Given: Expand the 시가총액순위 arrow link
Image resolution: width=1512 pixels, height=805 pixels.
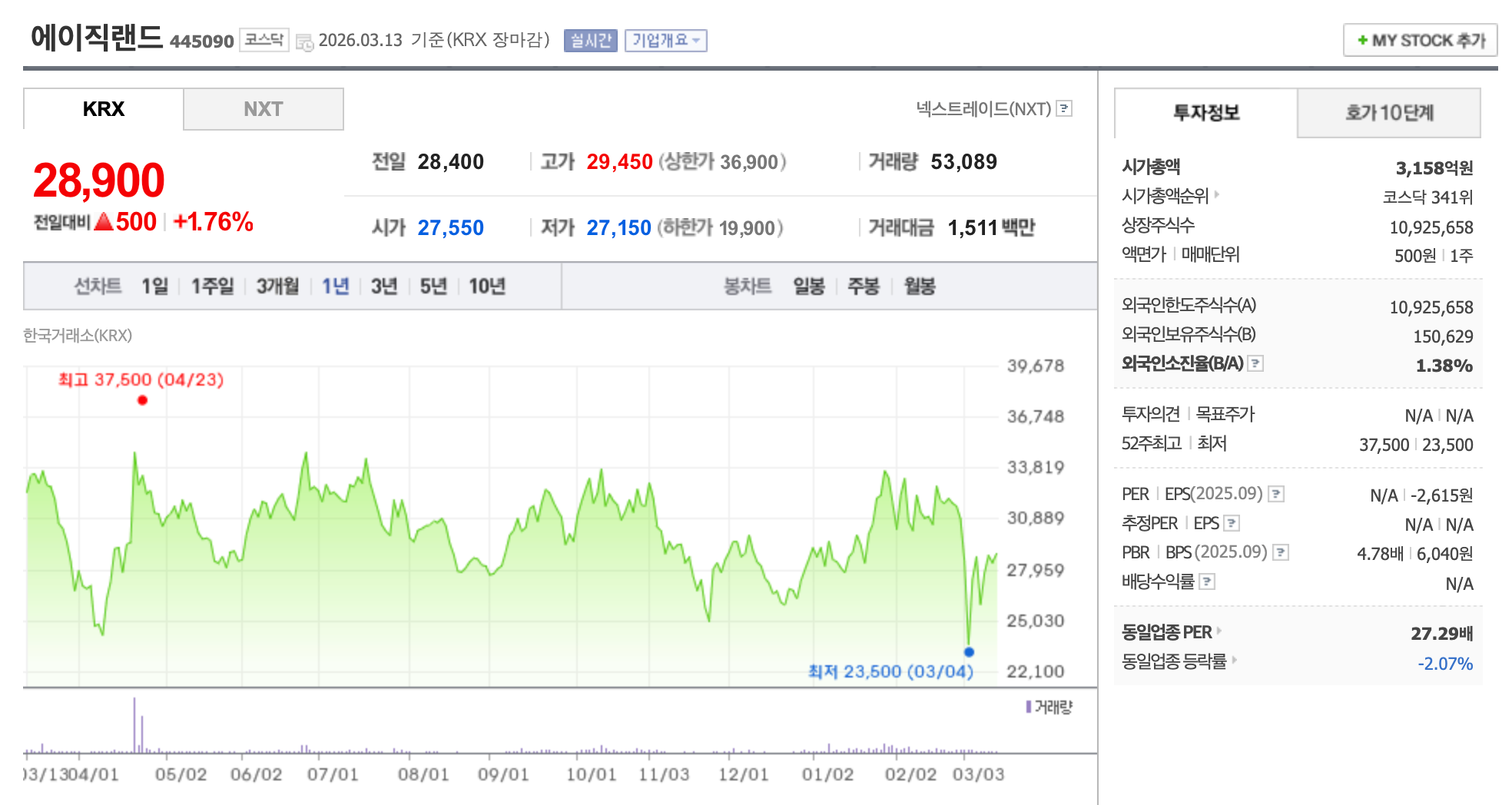Looking at the screenshot, I should coord(1217,194).
